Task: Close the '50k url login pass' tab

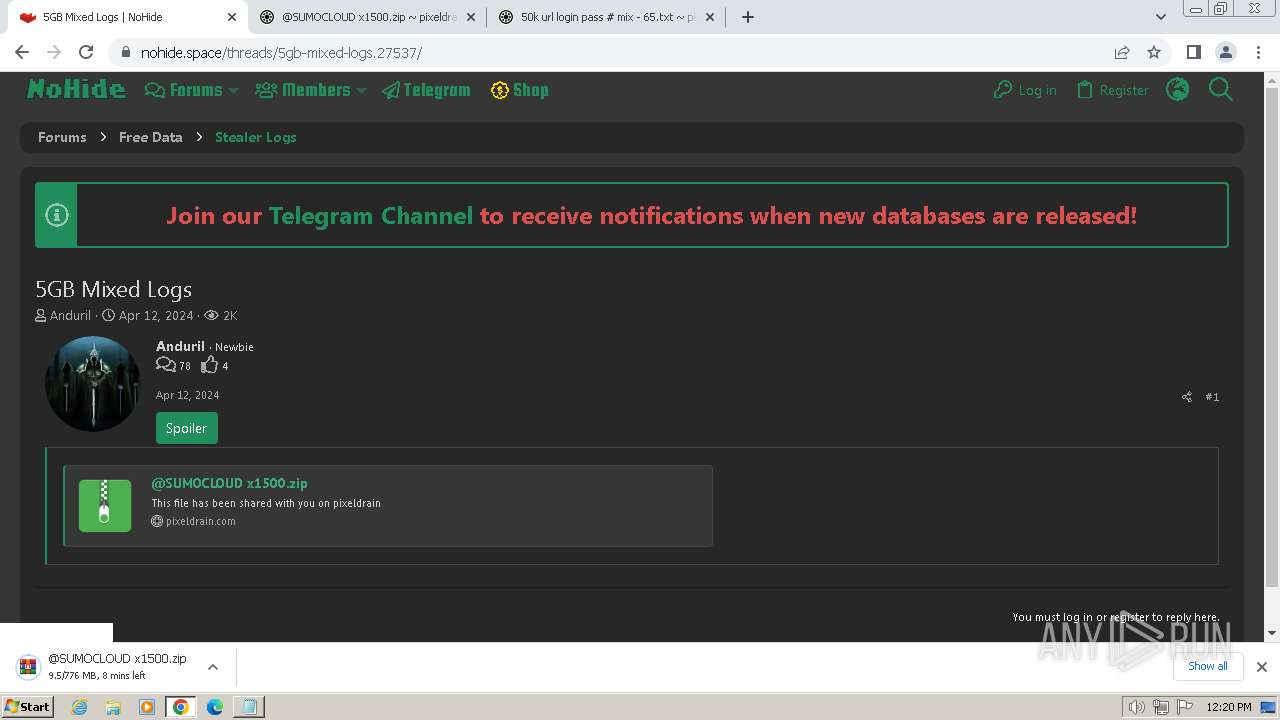Action: point(710,17)
